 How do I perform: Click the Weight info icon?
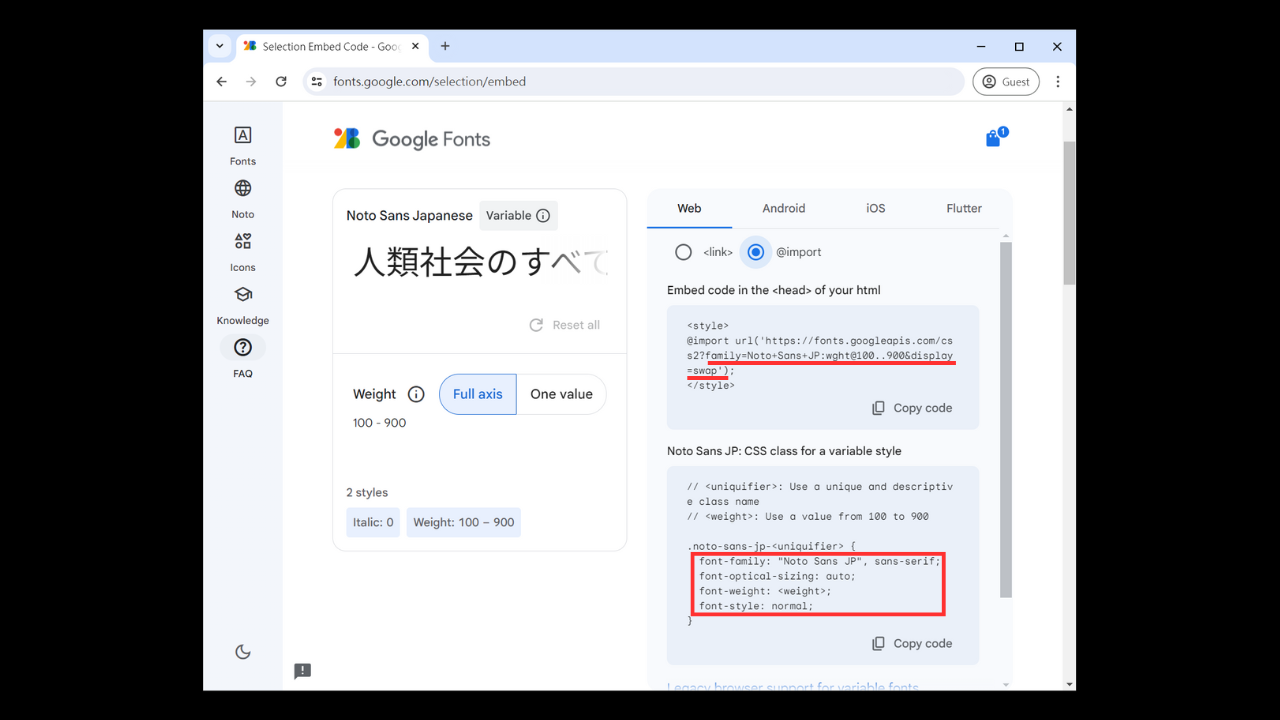click(416, 394)
